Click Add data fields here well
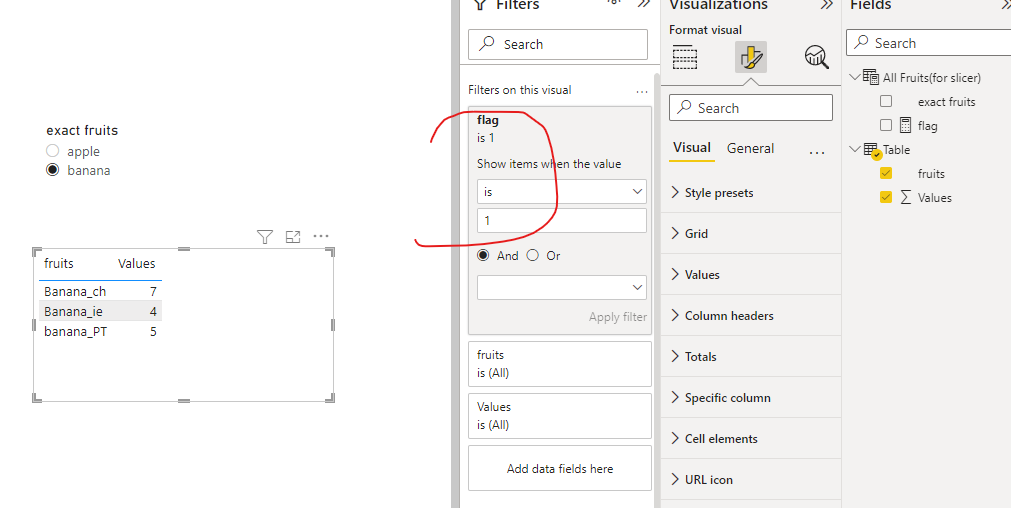This screenshot has height=508, width=1011. pos(560,469)
